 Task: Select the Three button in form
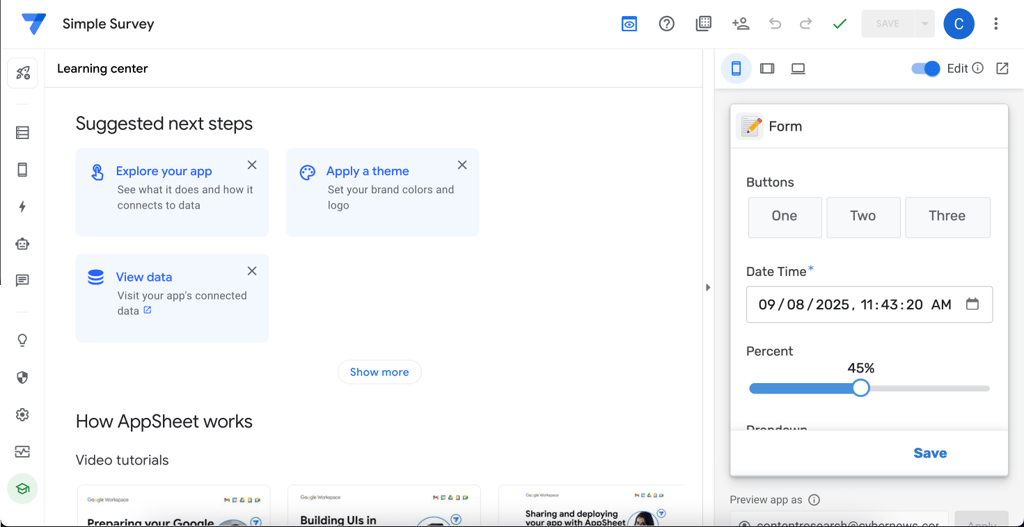pos(948,217)
